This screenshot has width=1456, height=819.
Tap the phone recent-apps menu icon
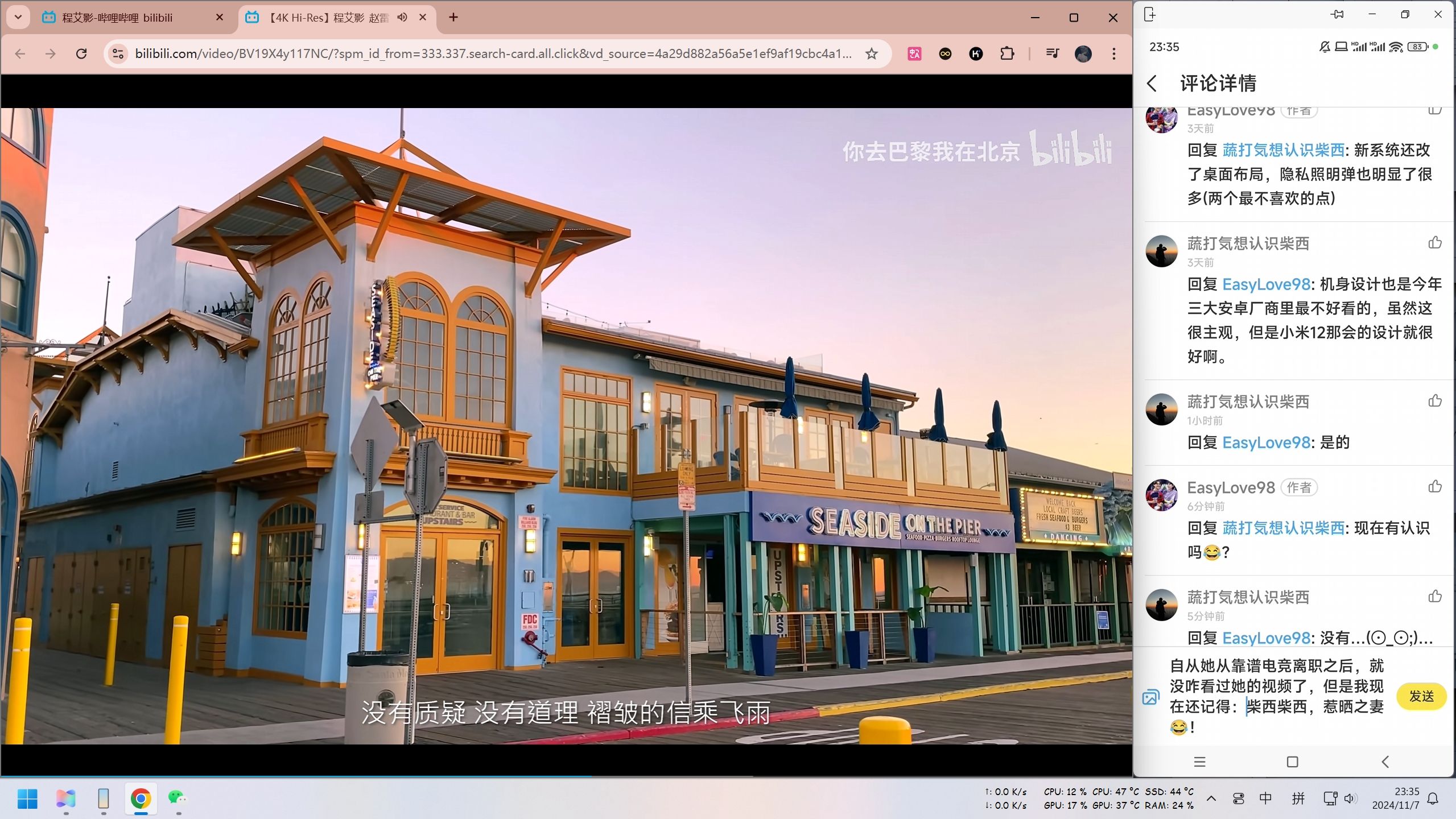(x=1199, y=762)
